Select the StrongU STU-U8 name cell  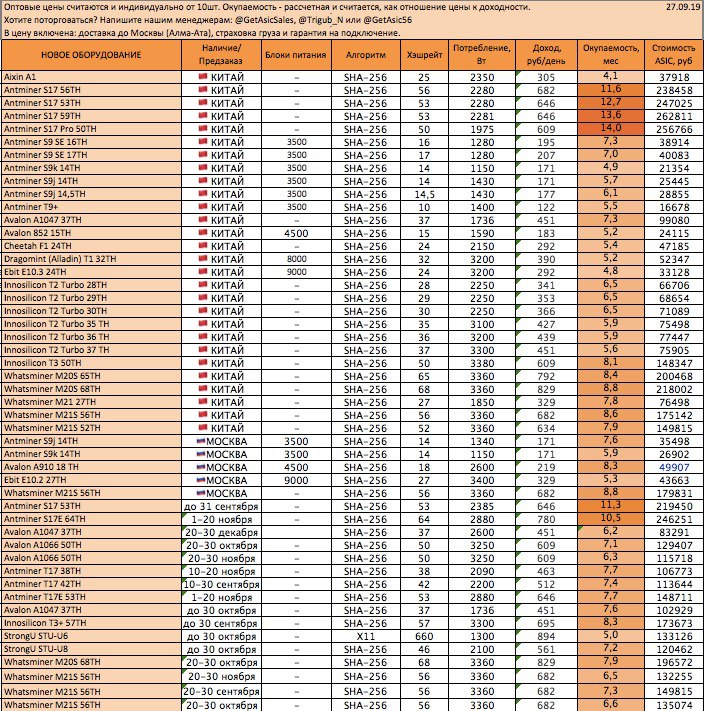[x=91, y=649]
